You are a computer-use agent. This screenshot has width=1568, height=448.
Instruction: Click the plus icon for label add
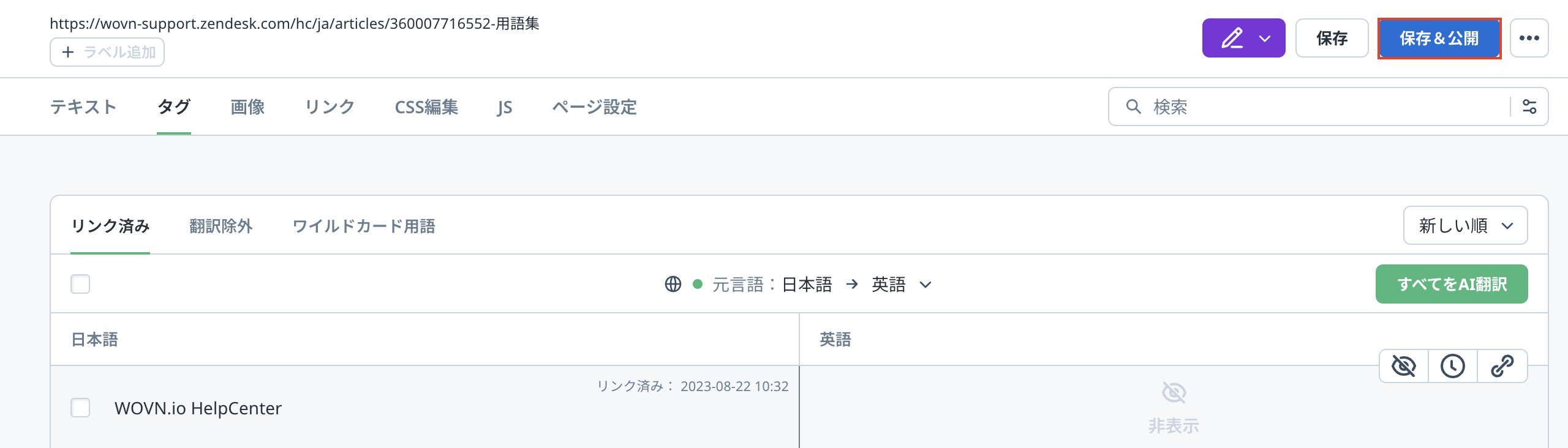coord(68,53)
